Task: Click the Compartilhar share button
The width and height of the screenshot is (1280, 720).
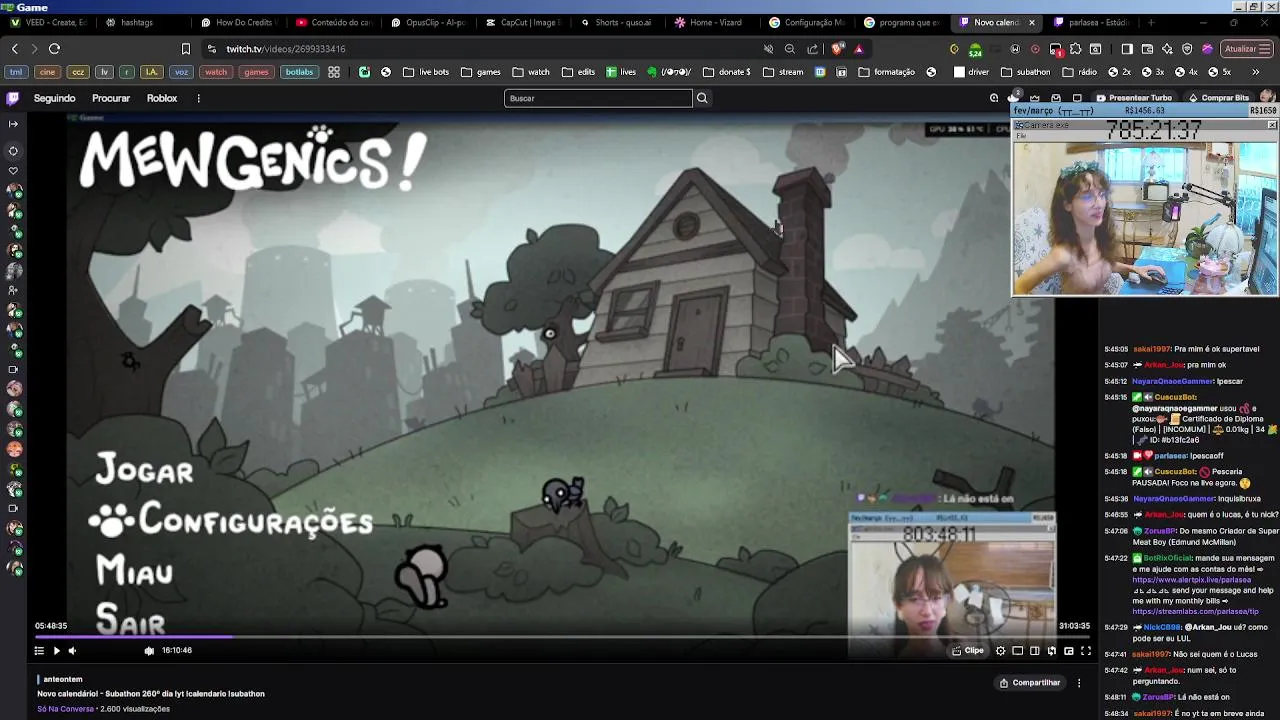Action: 1030,683
